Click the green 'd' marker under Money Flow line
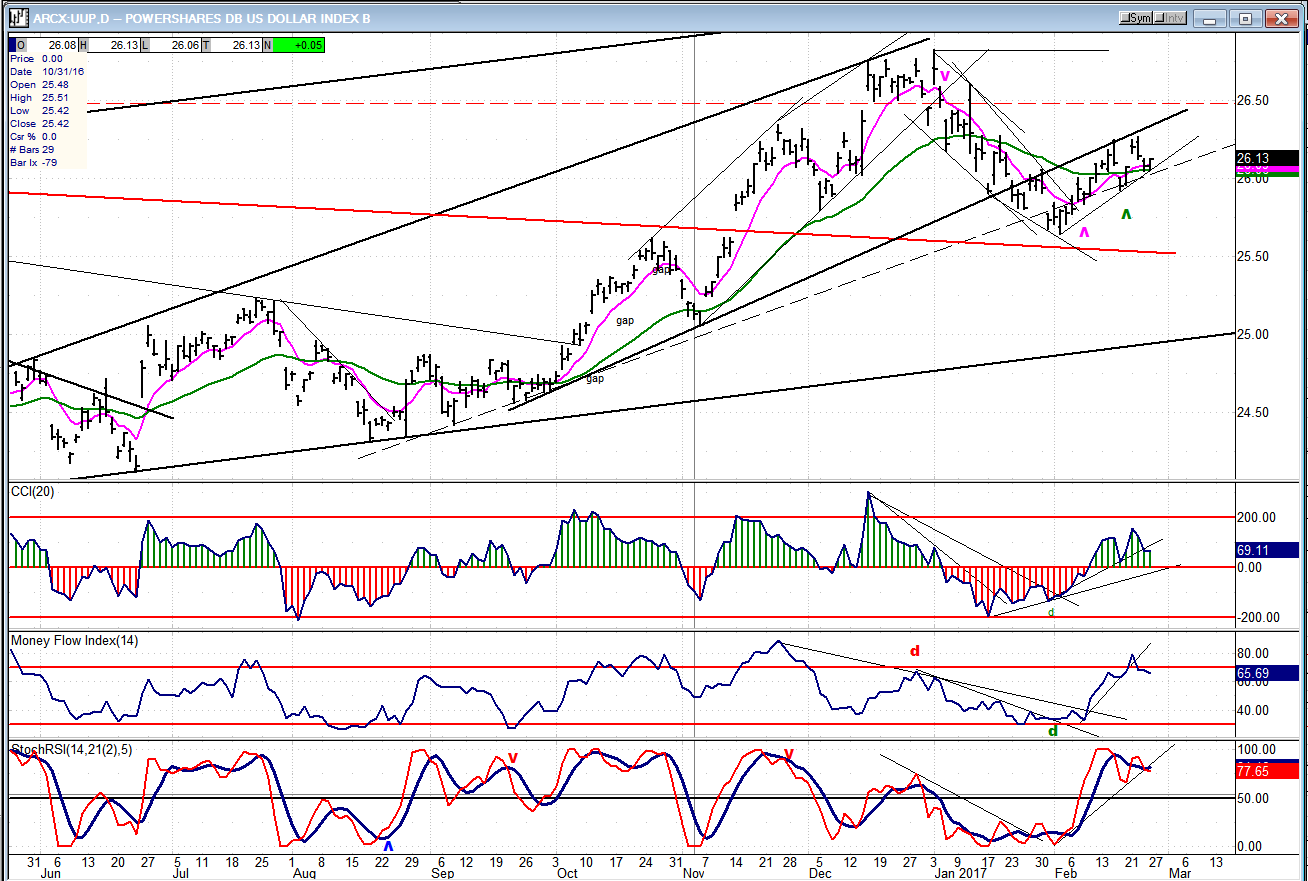The height and width of the screenshot is (881, 1308). pyautogui.click(x=1052, y=732)
